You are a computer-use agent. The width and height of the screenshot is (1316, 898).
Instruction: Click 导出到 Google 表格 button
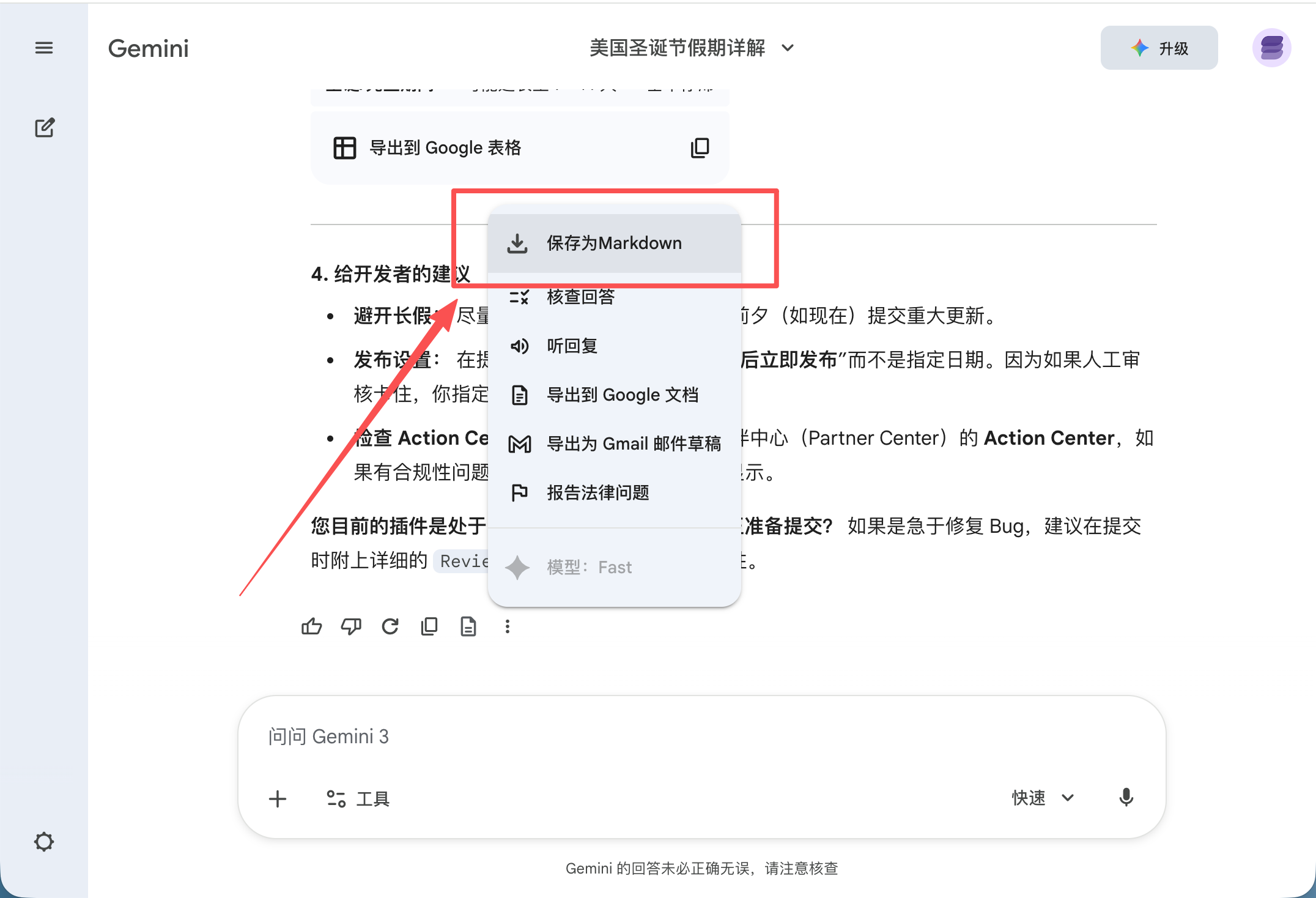(428, 148)
